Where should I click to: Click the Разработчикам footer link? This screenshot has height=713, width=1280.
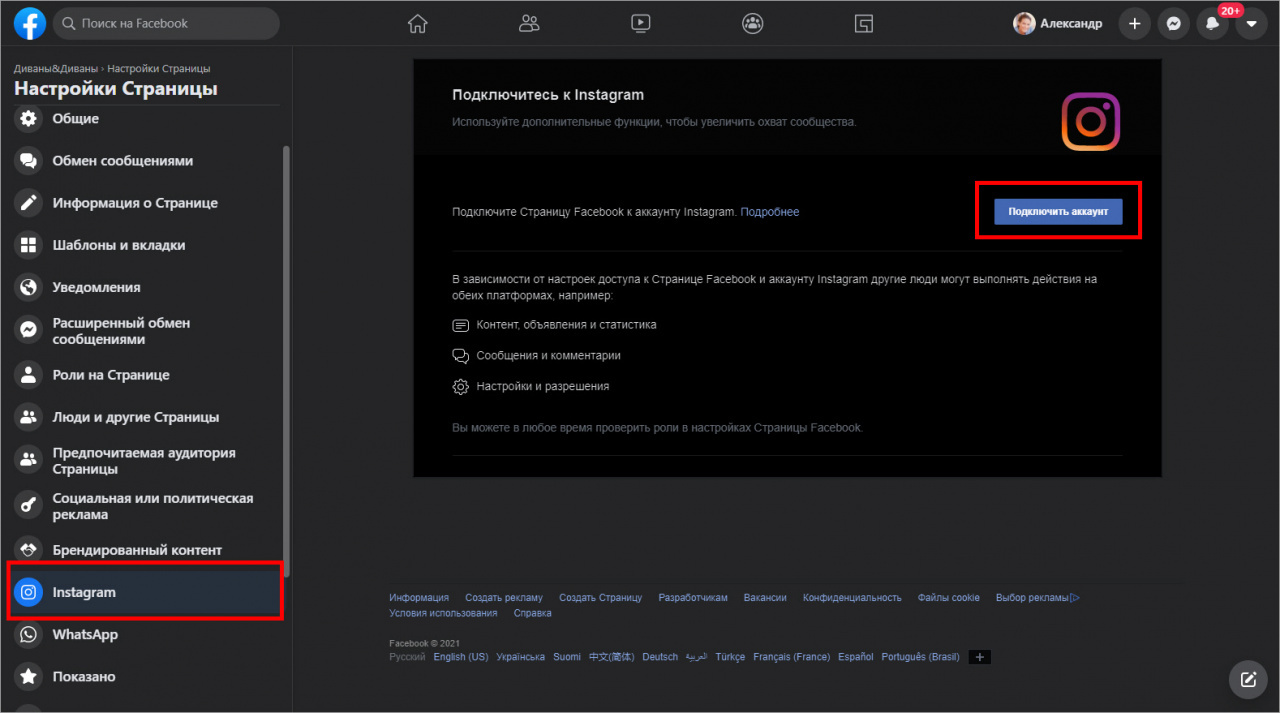pyautogui.click(x=693, y=598)
